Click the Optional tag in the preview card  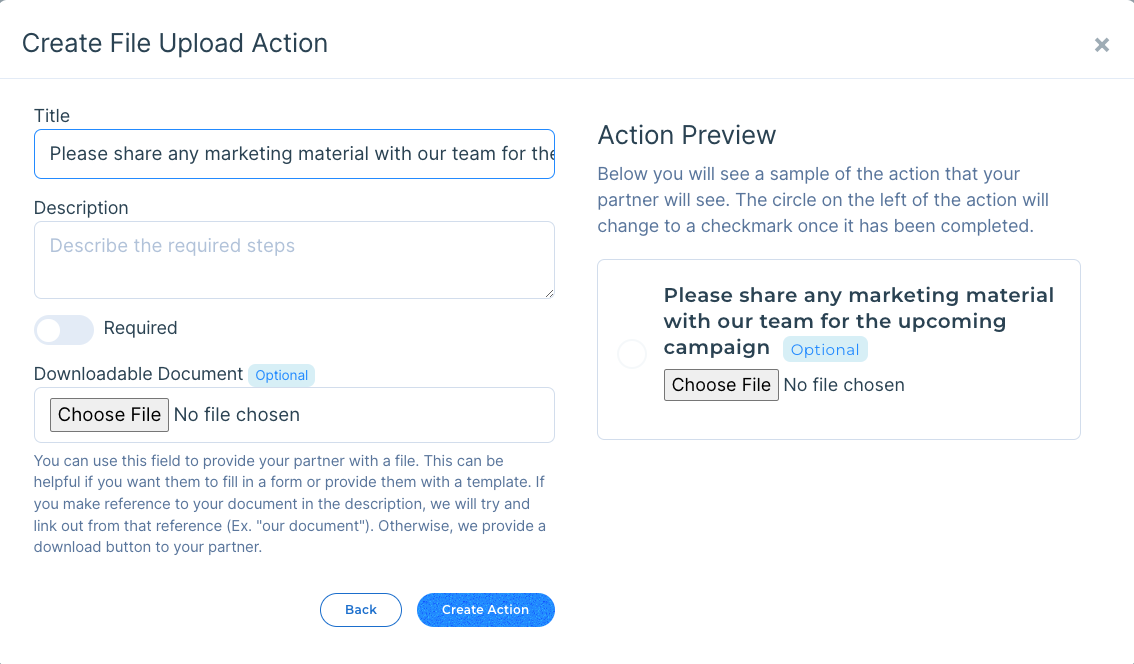(x=825, y=350)
